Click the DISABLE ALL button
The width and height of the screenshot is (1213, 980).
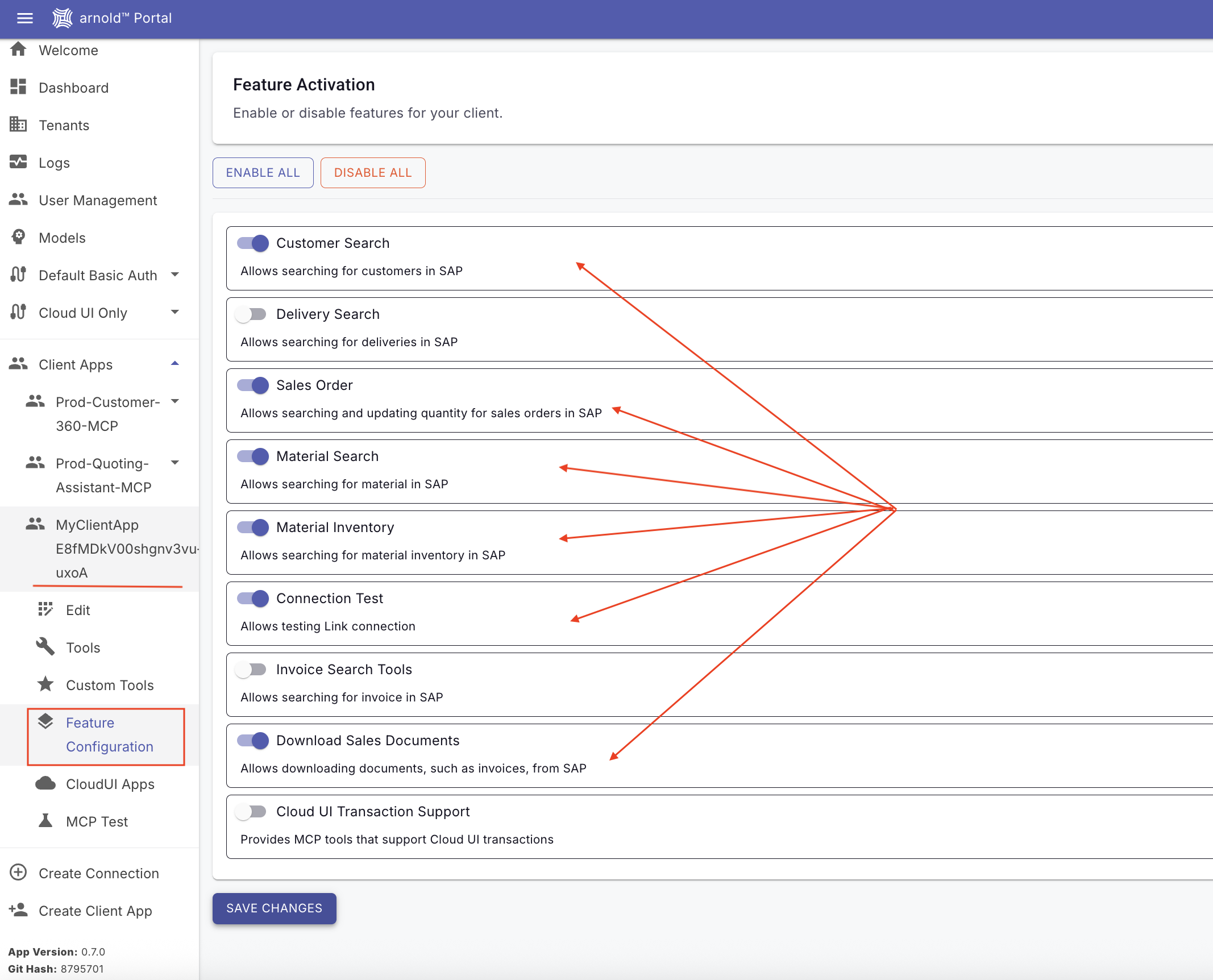coord(373,173)
